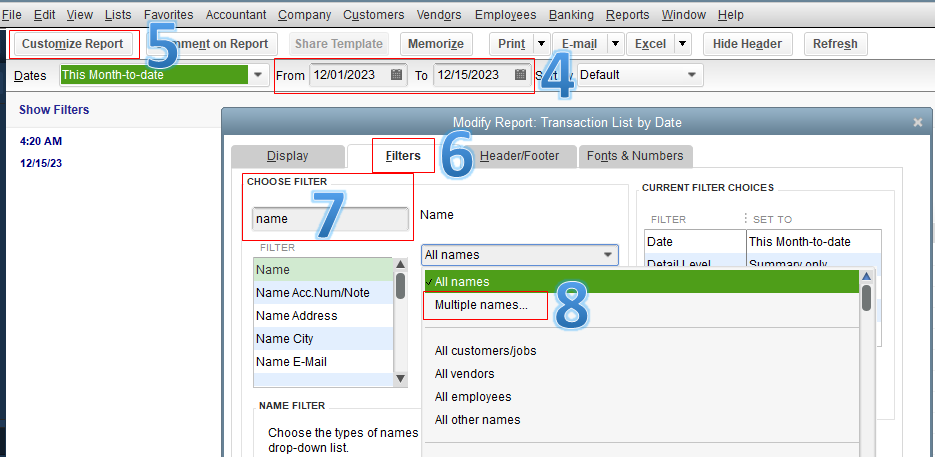The width and height of the screenshot is (935, 457).
Task: Open the Lists menu
Action: tap(117, 14)
